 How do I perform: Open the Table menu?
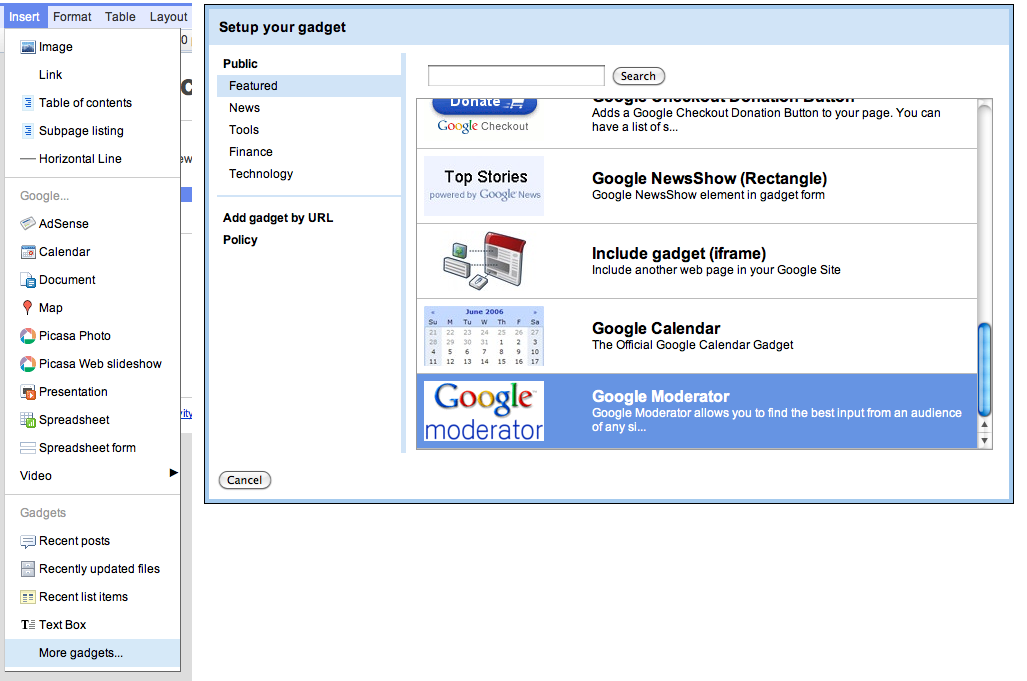[121, 16]
